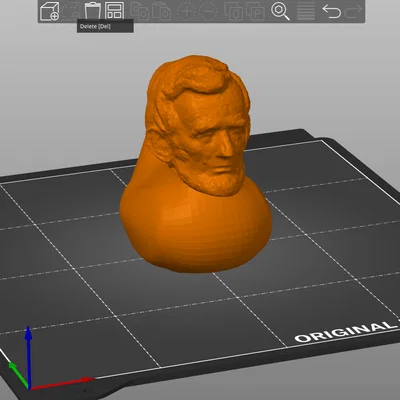Click the greyed Redo arrow
The height and width of the screenshot is (400, 400).
pyautogui.click(x=353, y=11)
